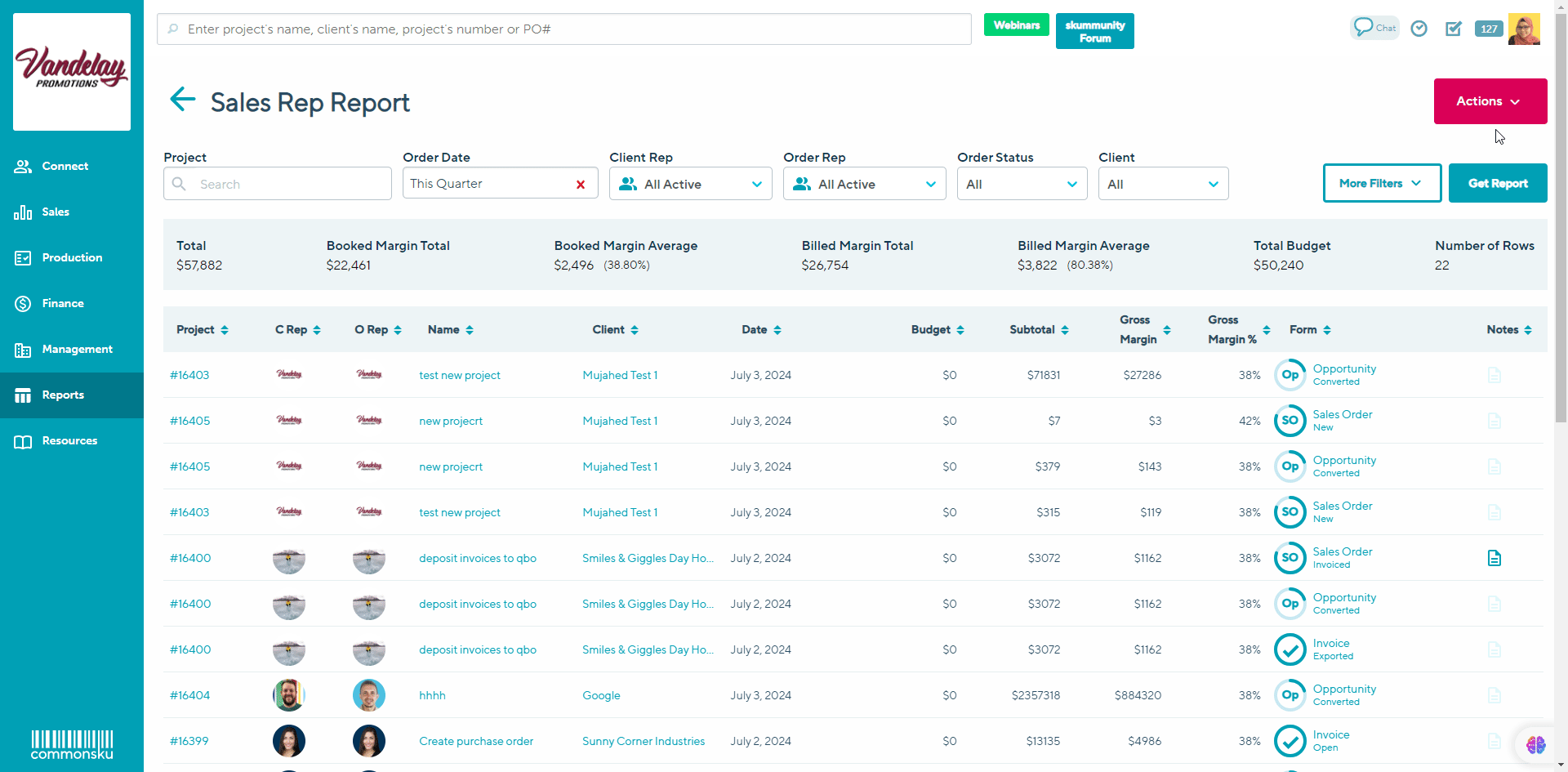Open the Production sidebar menu item
This screenshot has width=1568, height=772.
point(72,257)
